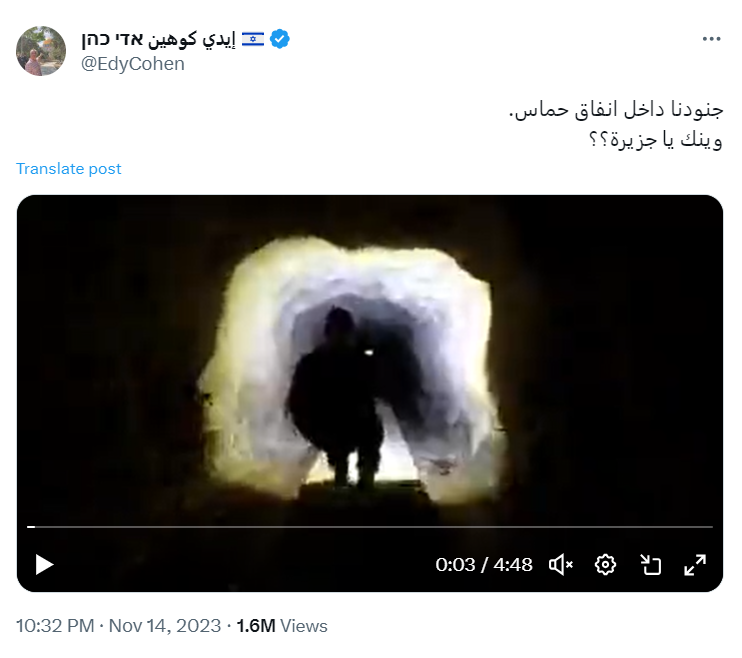
Task: Click the 10:32 PM Nov 14 timestamp
Action: [118, 626]
